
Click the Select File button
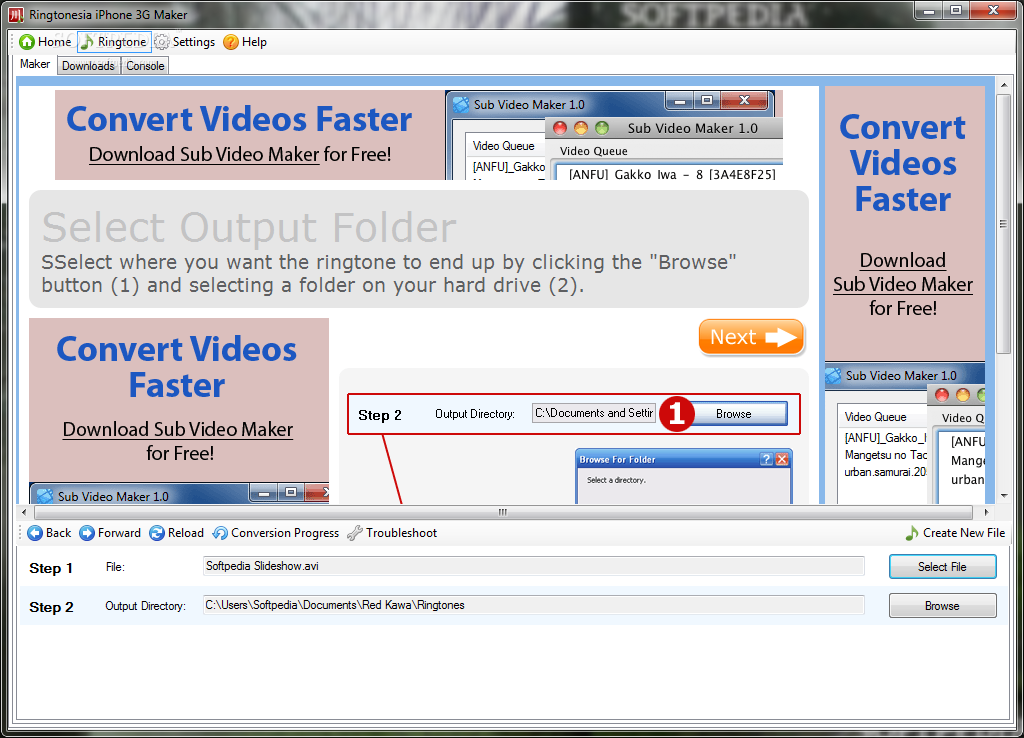(x=942, y=567)
